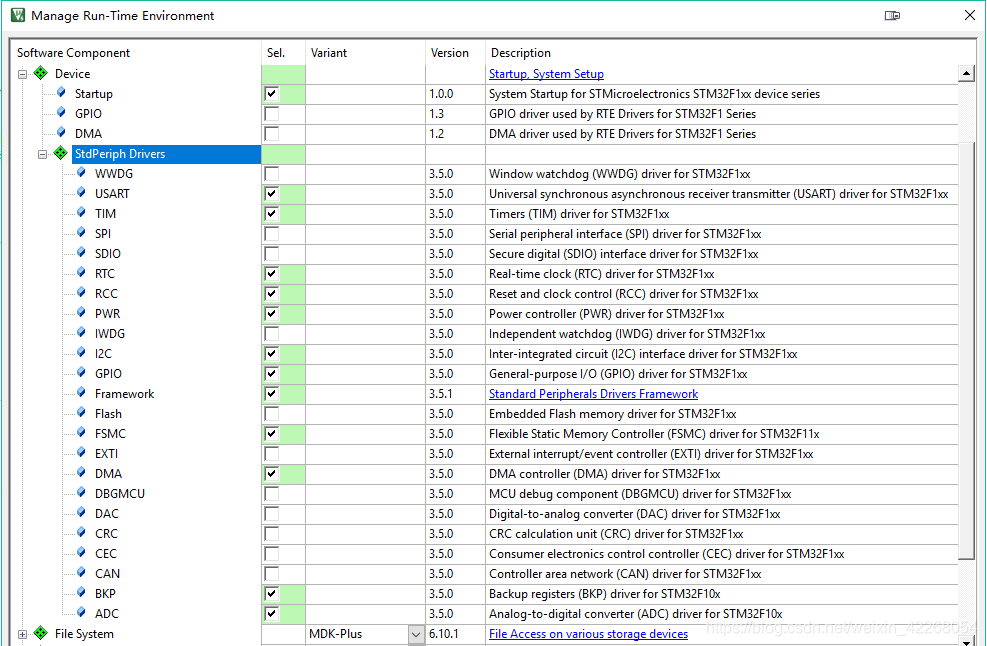The width and height of the screenshot is (987, 646).
Task: Click the SPI component blue gem icon
Action: click(81, 233)
